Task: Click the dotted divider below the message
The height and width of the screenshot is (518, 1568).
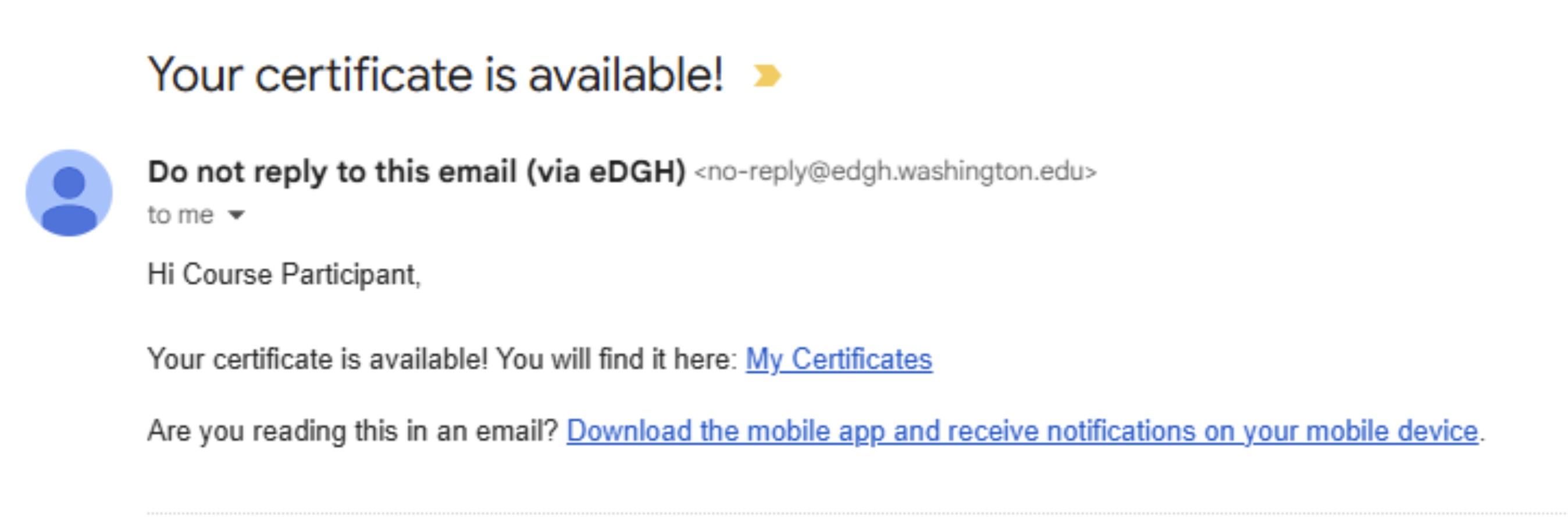Action: click(x=852, y=513)
